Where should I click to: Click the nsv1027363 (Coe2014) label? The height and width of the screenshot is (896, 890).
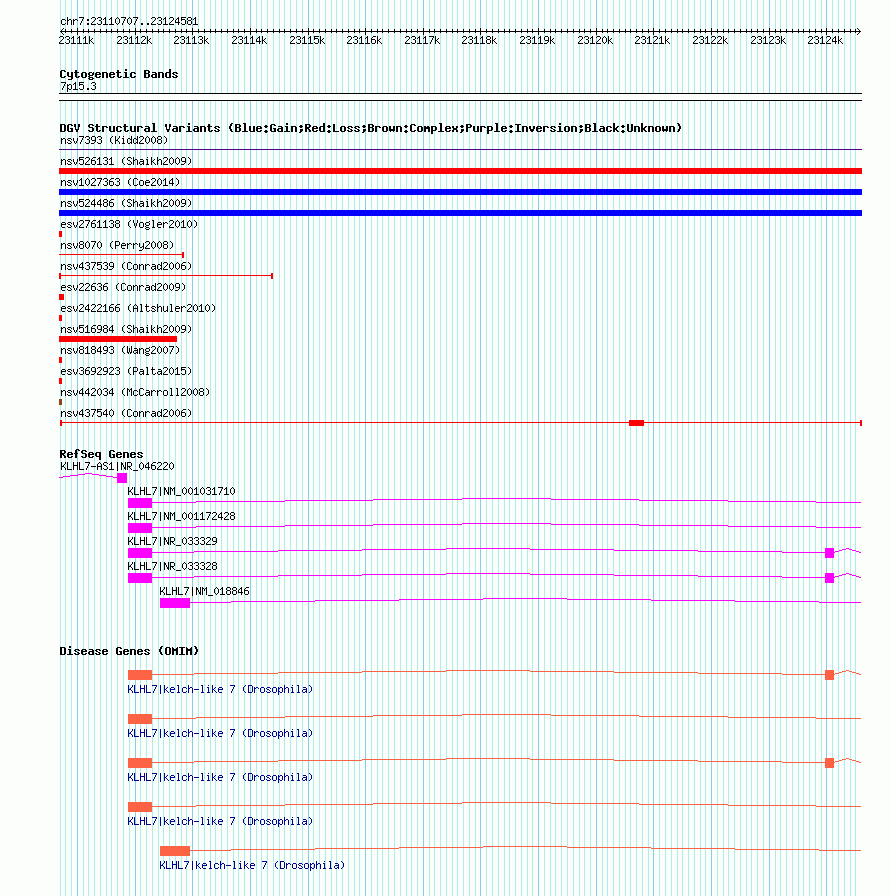[120, 182]
